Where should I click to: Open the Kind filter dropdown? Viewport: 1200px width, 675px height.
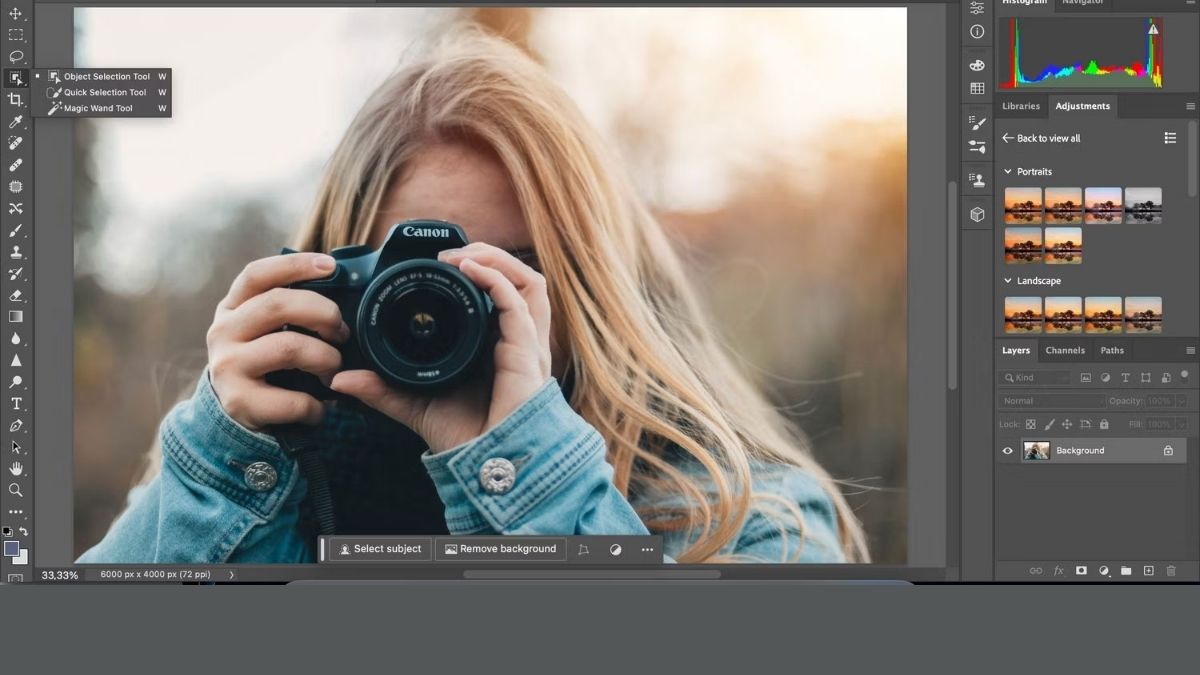[1034, 378]
